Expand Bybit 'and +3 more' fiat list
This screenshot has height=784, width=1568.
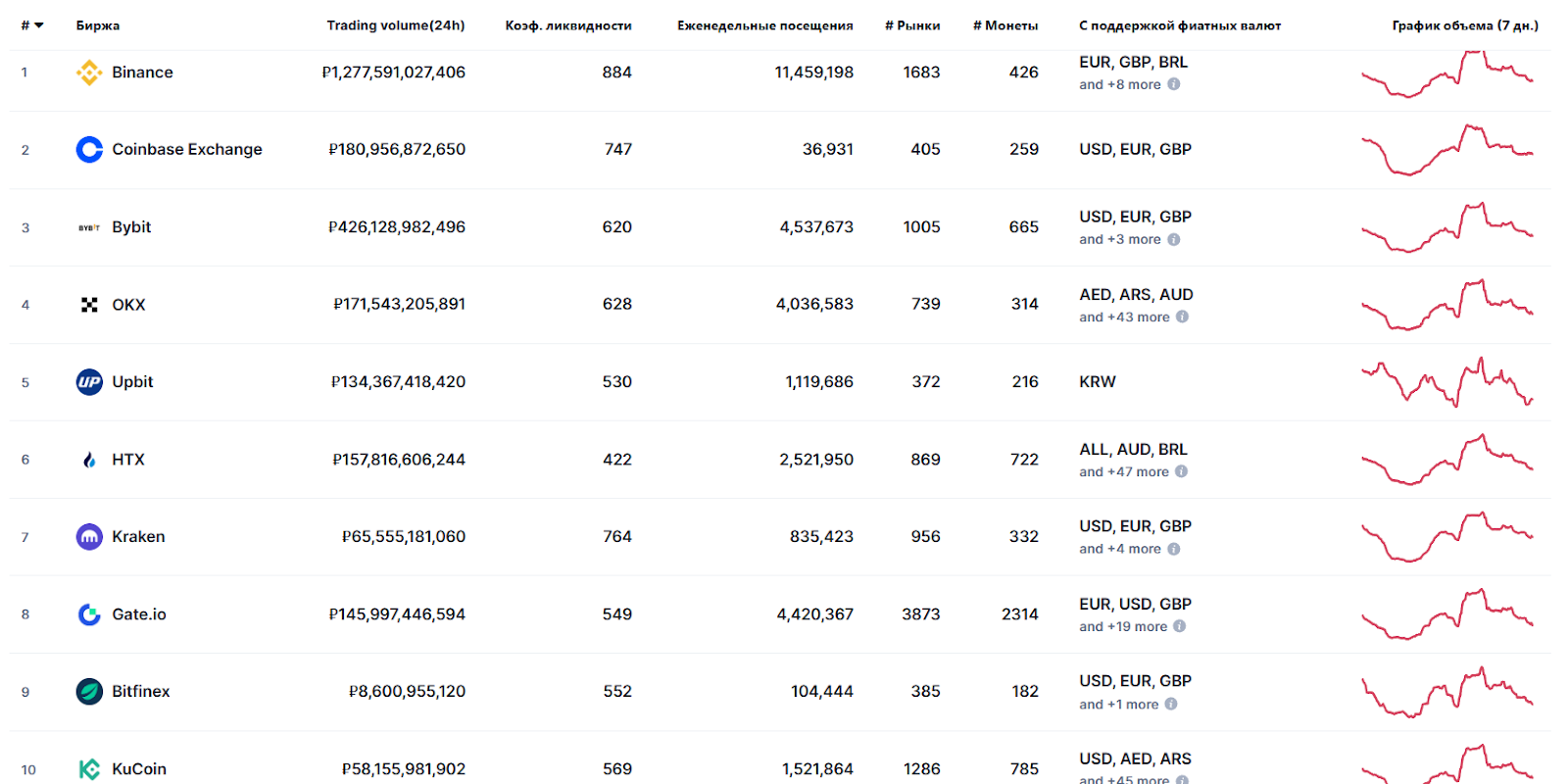click(x=1120, y=239)
